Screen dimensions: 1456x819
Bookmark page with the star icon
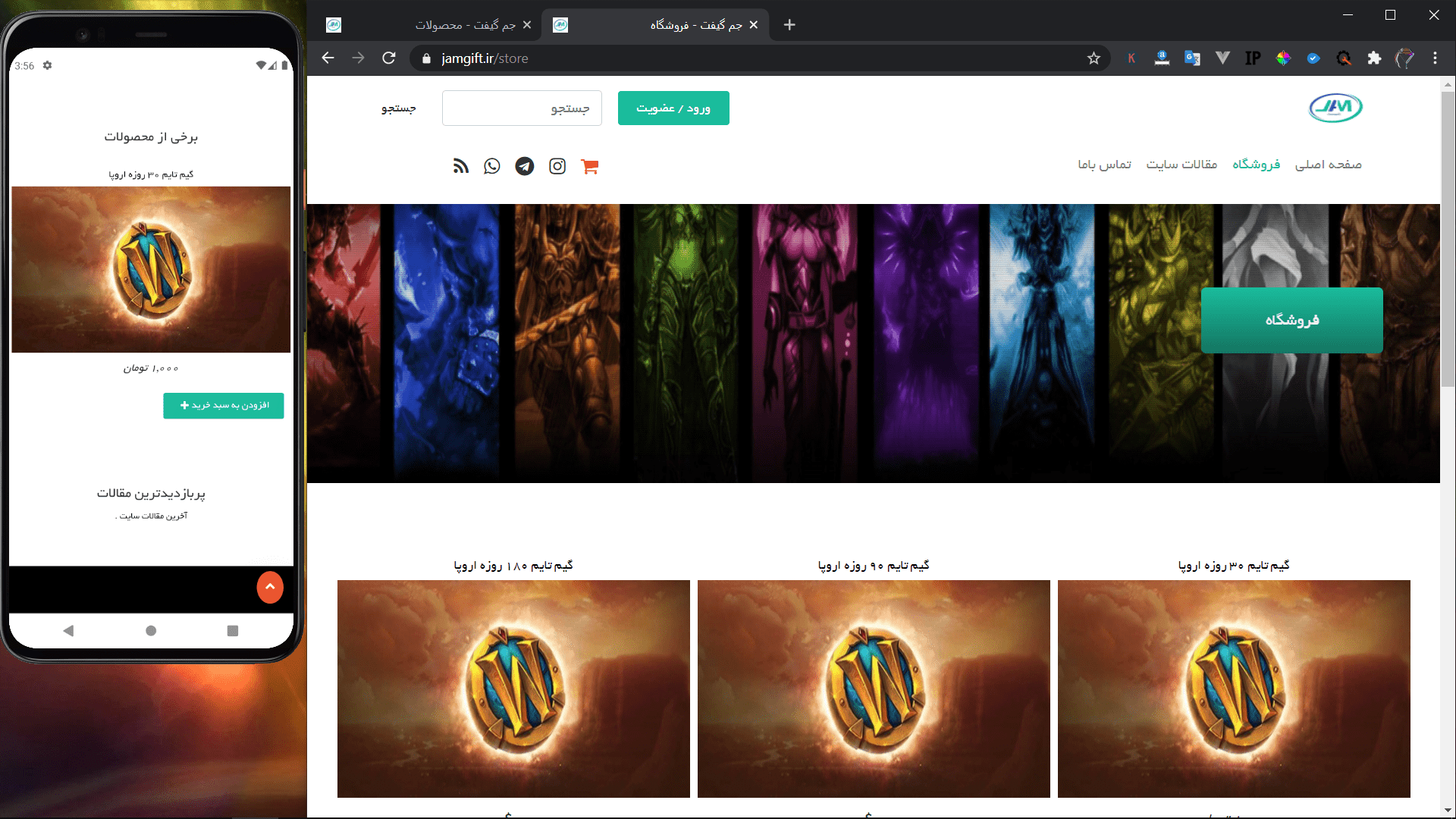tap(1094, 58)
